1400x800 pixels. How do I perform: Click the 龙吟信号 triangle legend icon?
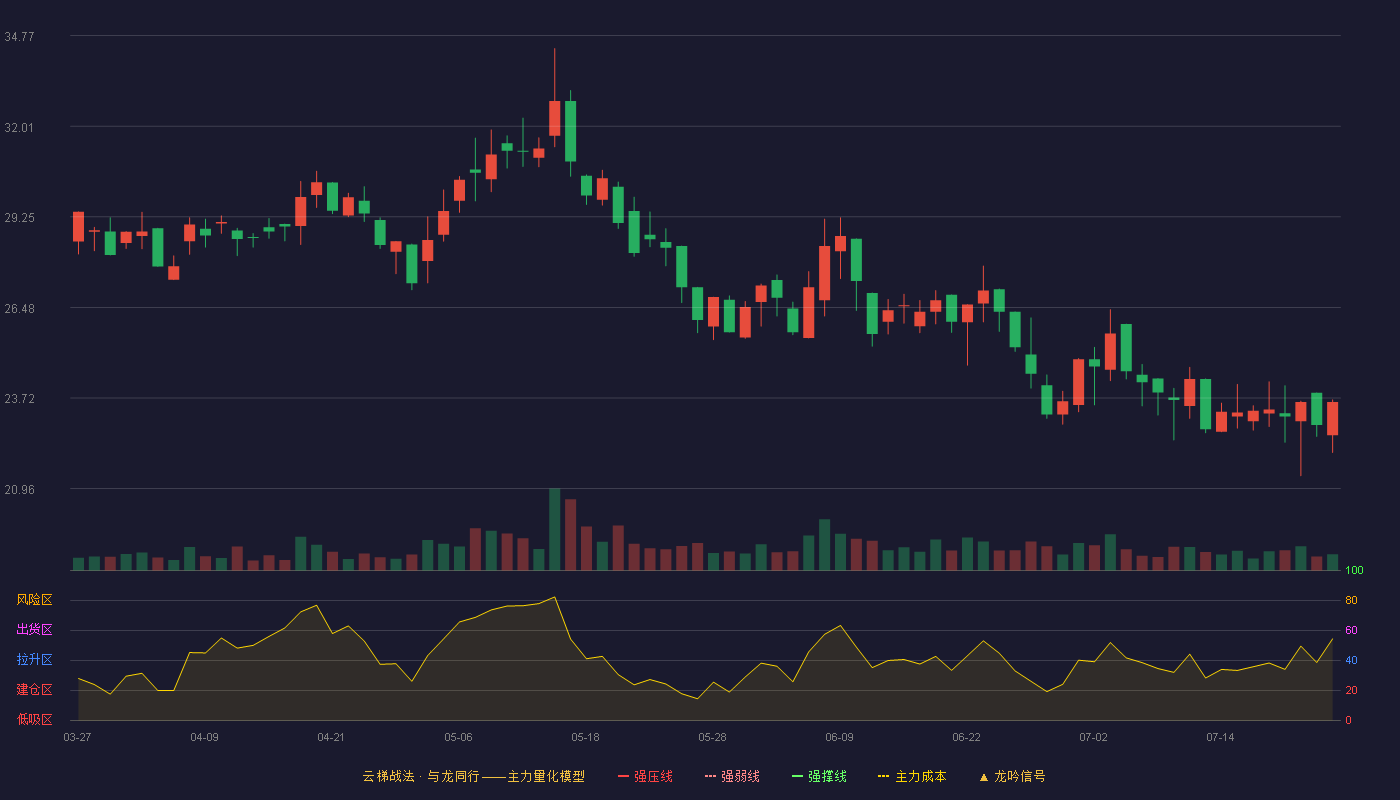click(984, 776)
